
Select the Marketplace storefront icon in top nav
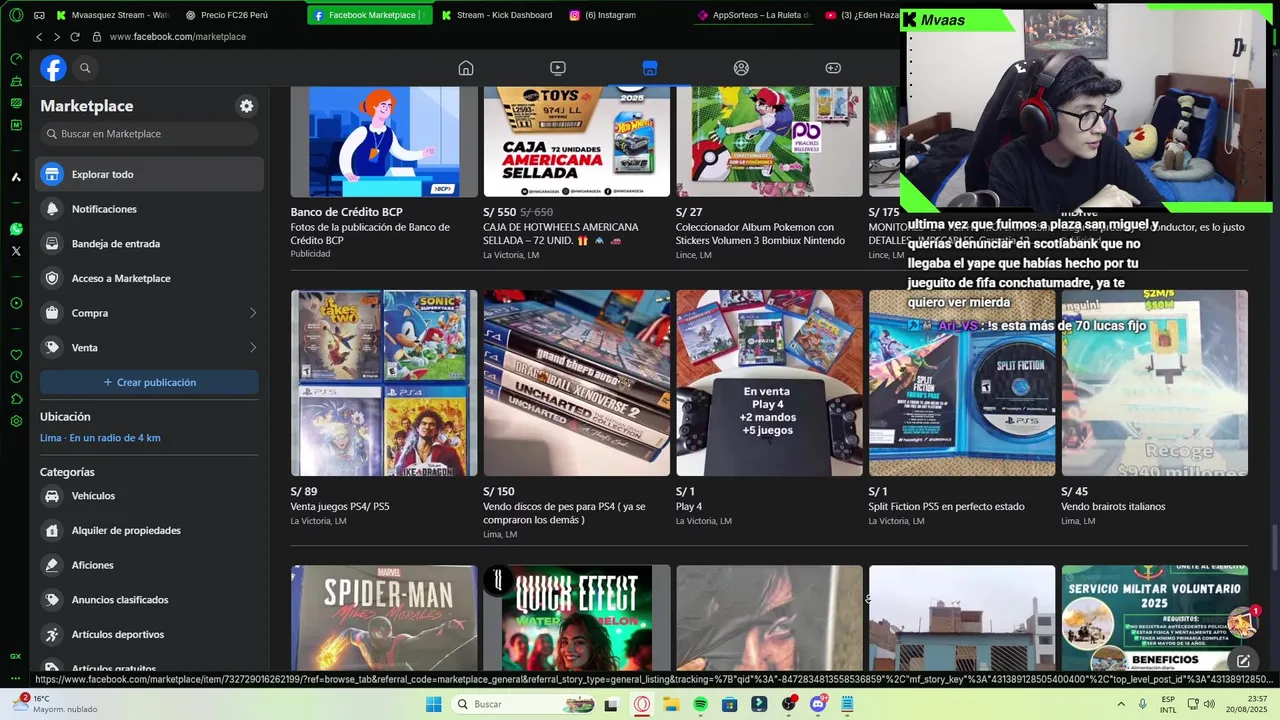(x=650, y=68)
